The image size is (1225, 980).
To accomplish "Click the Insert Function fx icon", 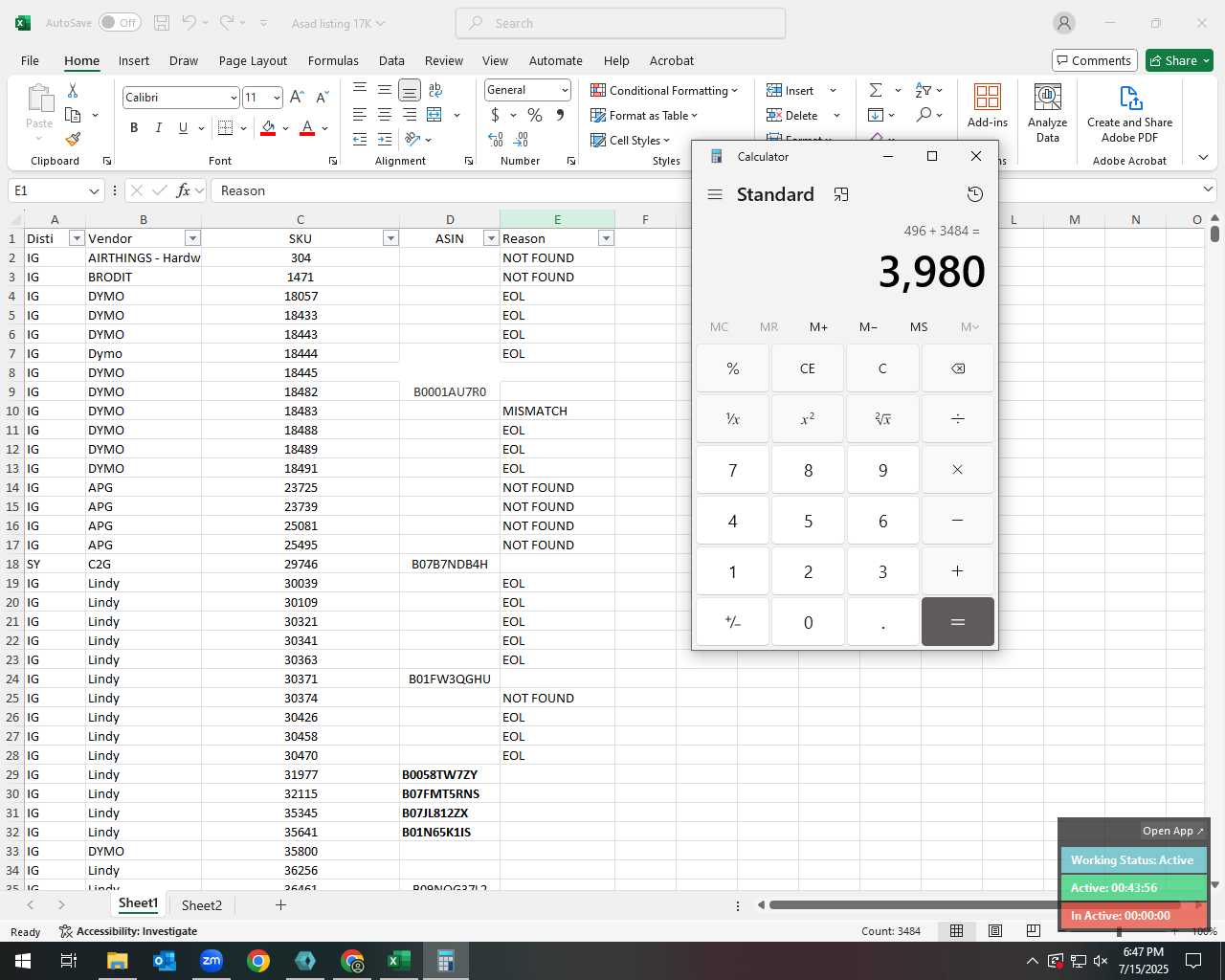I will click(x=184, y=190).
